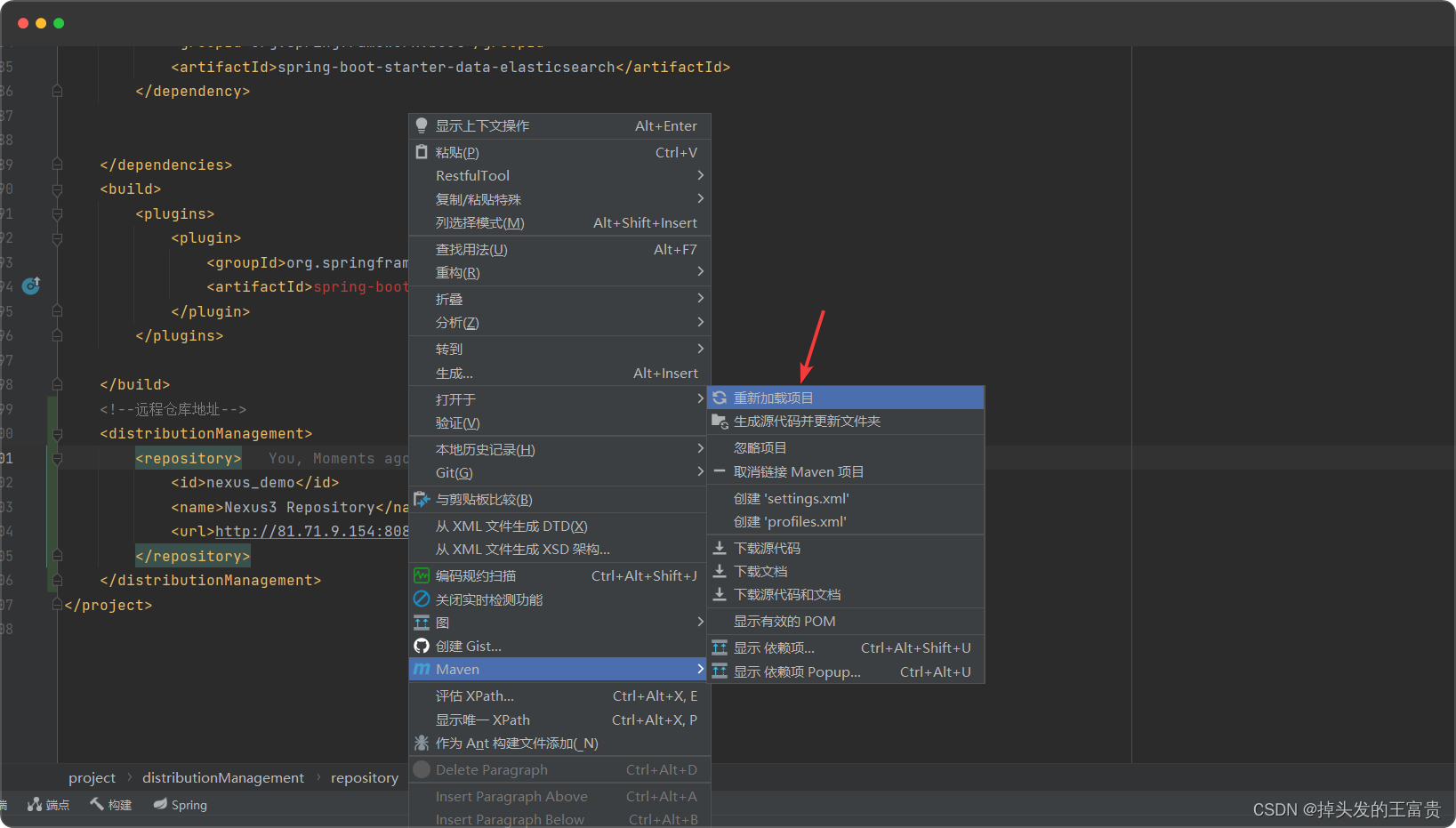
Task: Expand the 重构(R) submenu arrow
Action: [701, 271]
